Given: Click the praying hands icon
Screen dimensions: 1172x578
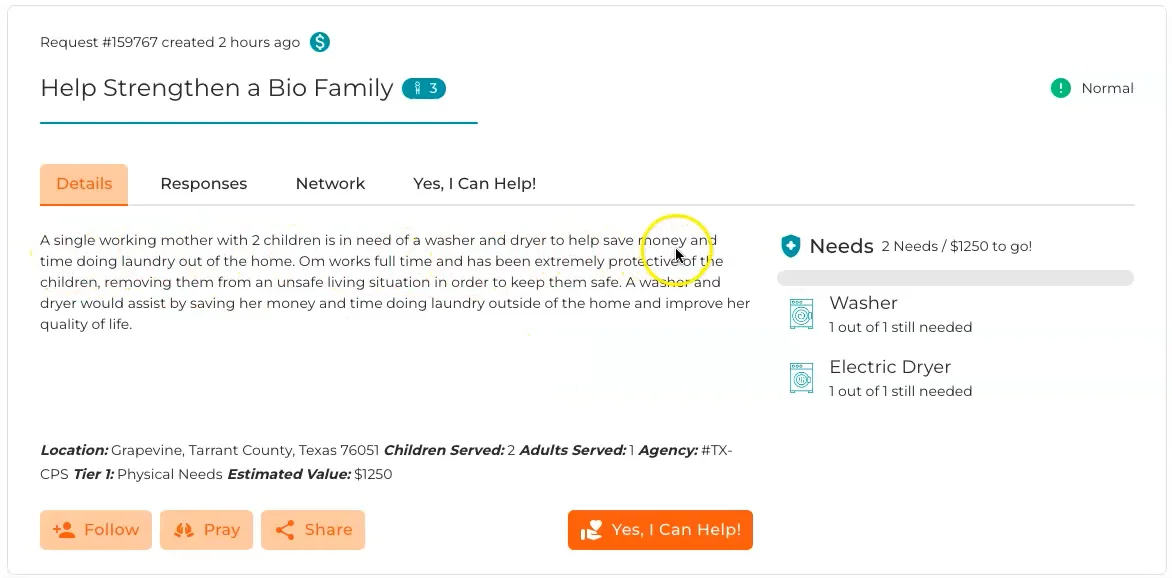Looking at the screenshot, I should point(183,530).
